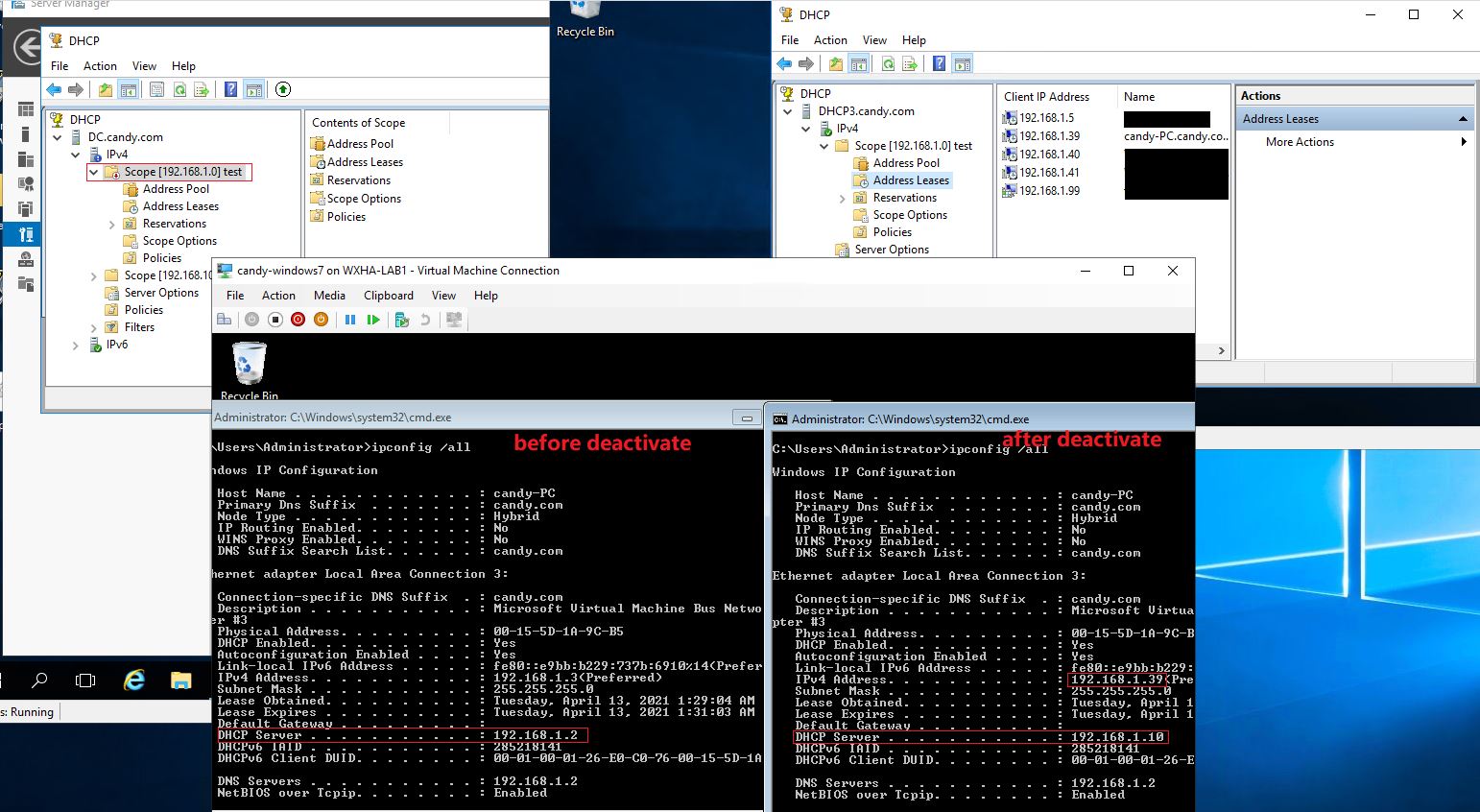Open the Media menu of candy-windows7 VM
This screenshot has height=812, width=1480.
(329, 296)
